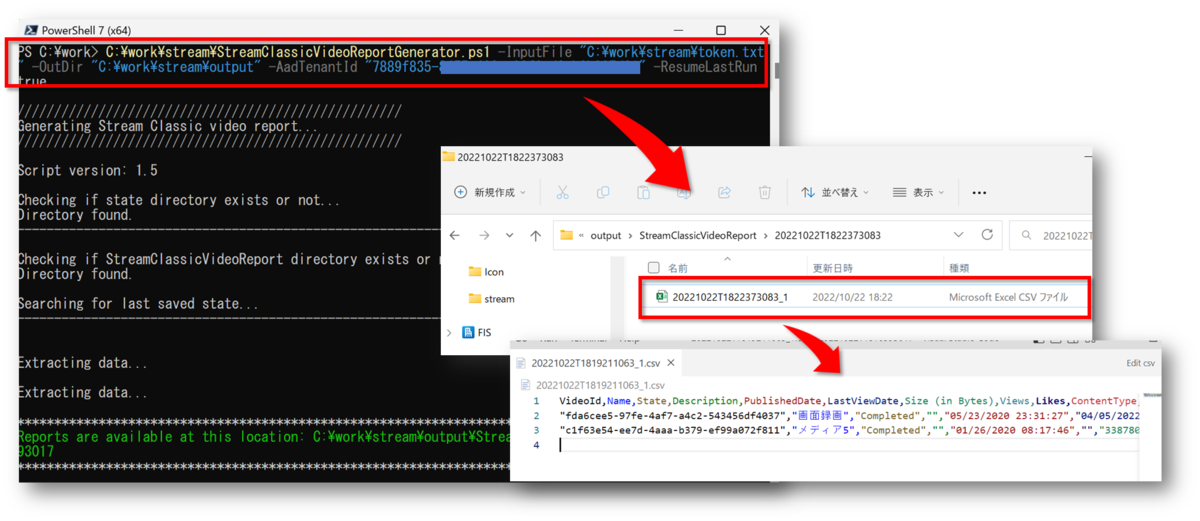Click the stream folder's folder icon

(475, 298)
